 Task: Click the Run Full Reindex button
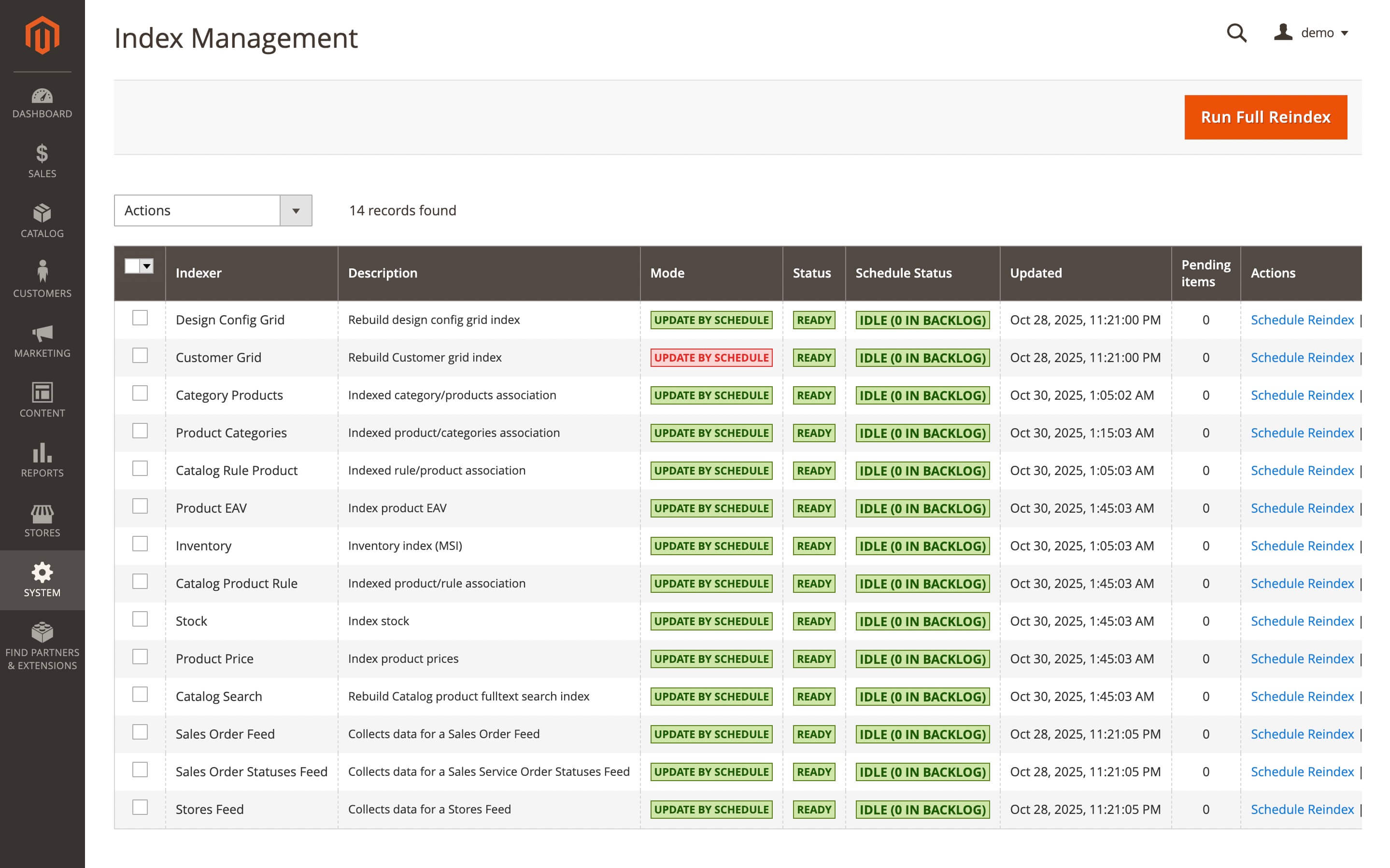tap(1265, 117)
